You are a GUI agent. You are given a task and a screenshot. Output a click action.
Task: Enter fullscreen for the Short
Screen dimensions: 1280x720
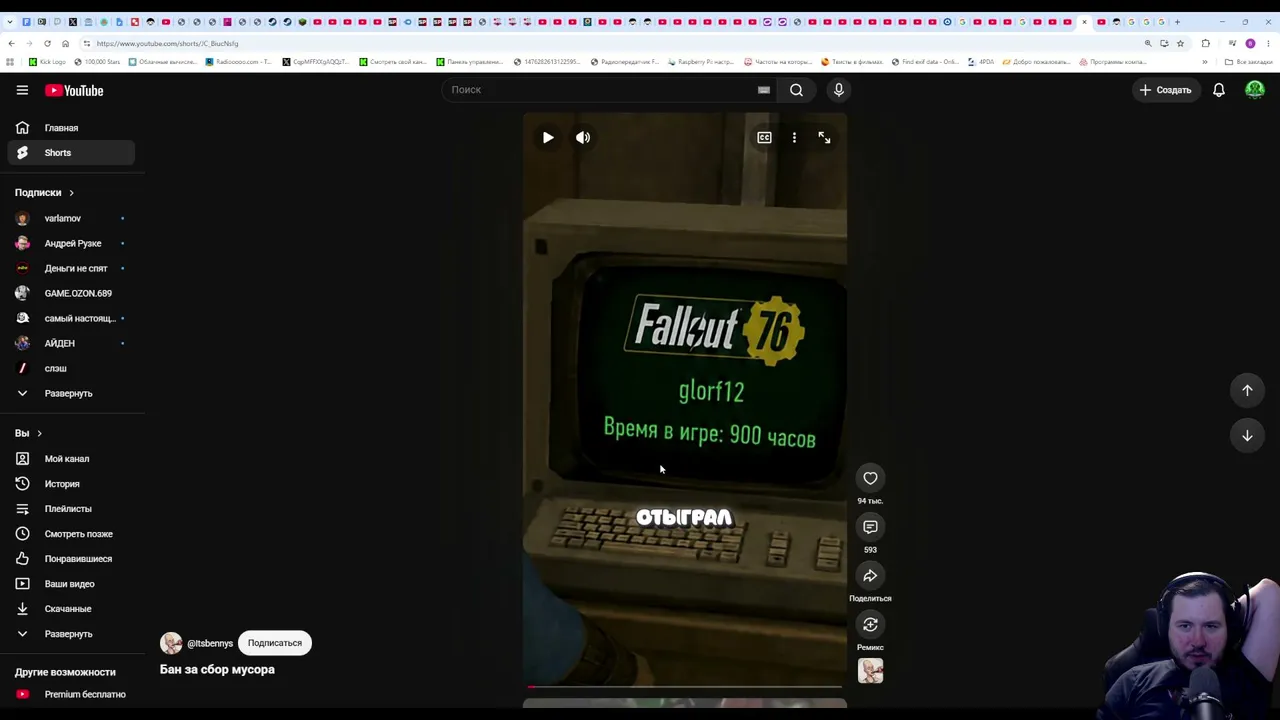coord(824,137)
